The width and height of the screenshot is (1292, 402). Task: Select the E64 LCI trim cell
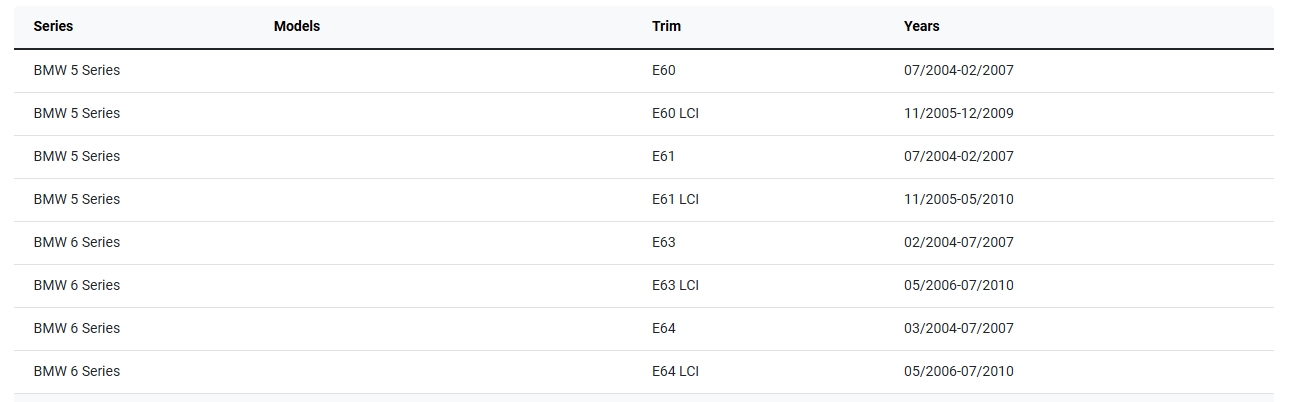675,372
